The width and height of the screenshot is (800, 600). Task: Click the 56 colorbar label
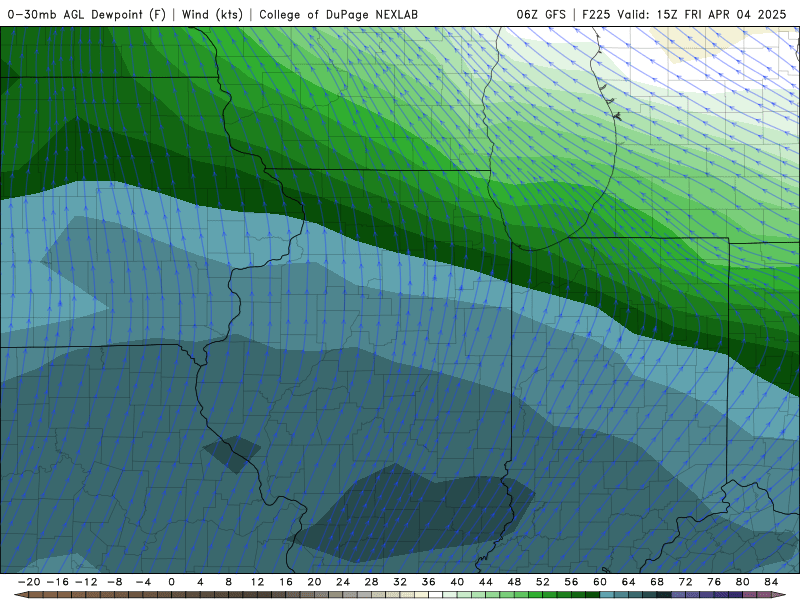click(571, 582)
